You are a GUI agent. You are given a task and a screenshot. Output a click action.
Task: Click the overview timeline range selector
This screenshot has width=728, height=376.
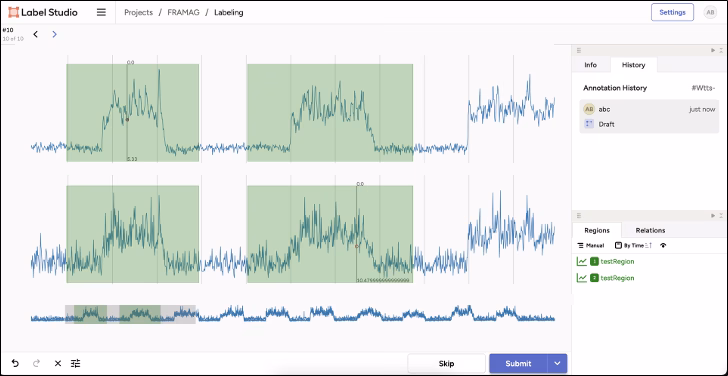tap(130, 314)
